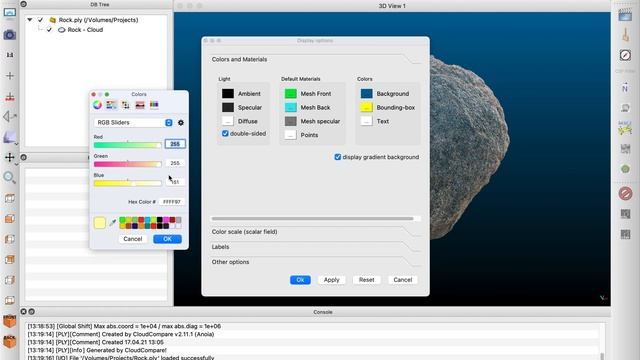Click Apply in Display options dialog
Screen dimensions: 640x360
click(x=331, y=280)
